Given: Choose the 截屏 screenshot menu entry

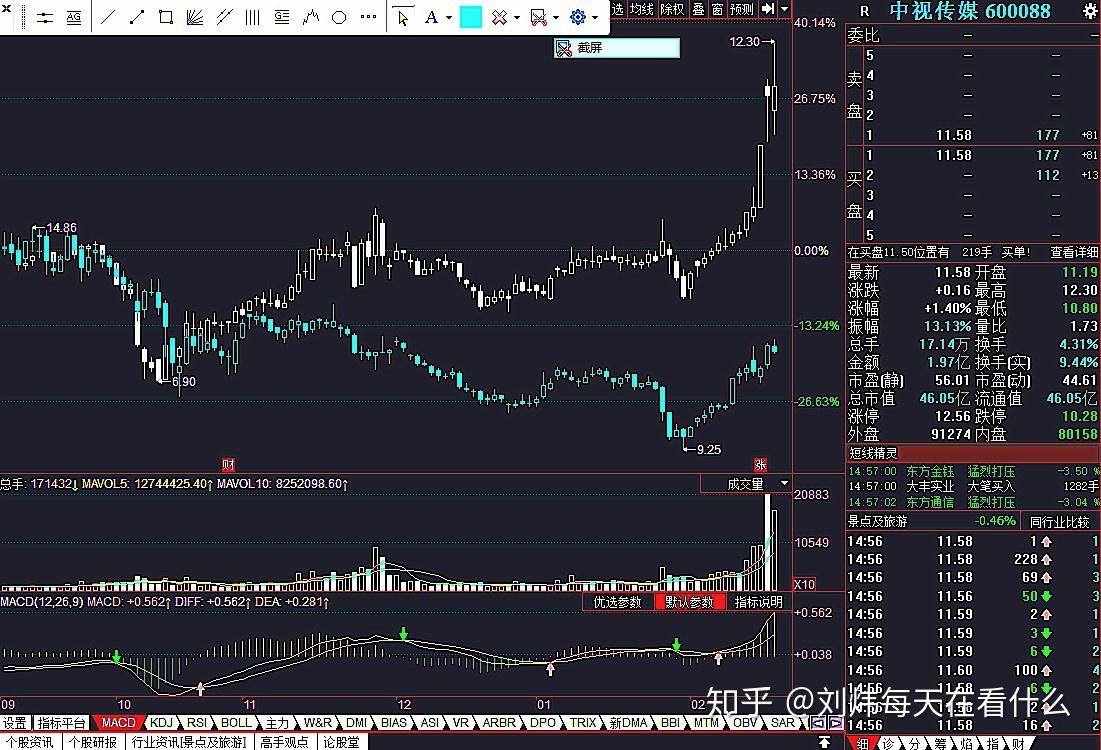Looking at the screenshot, I should point(617,48).
